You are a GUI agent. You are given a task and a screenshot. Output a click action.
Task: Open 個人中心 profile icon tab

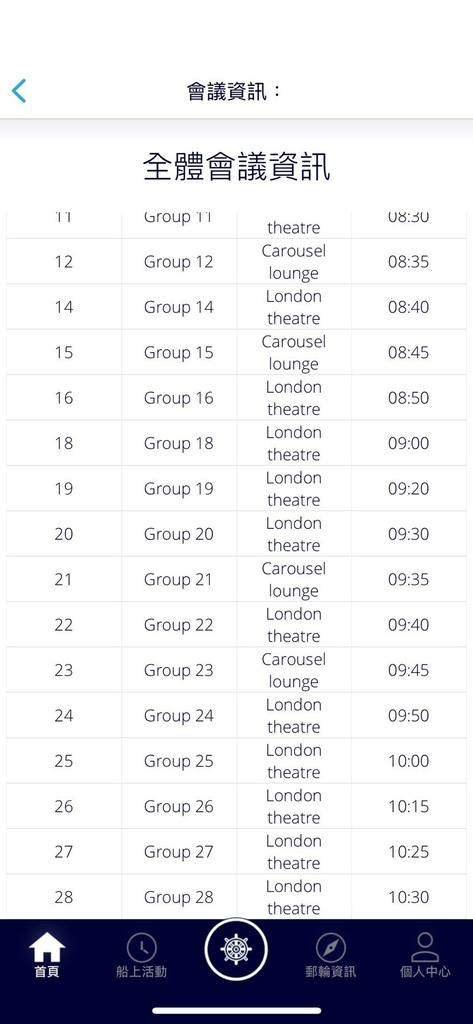pyautogui.click(x=425, y=954)
